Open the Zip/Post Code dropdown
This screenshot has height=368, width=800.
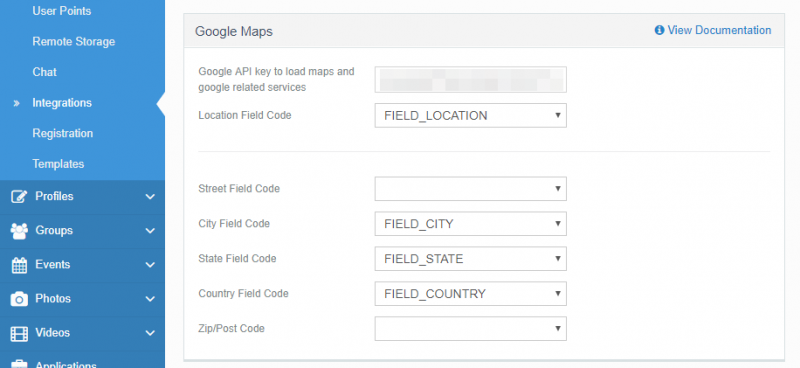click(x=470, y=329)
